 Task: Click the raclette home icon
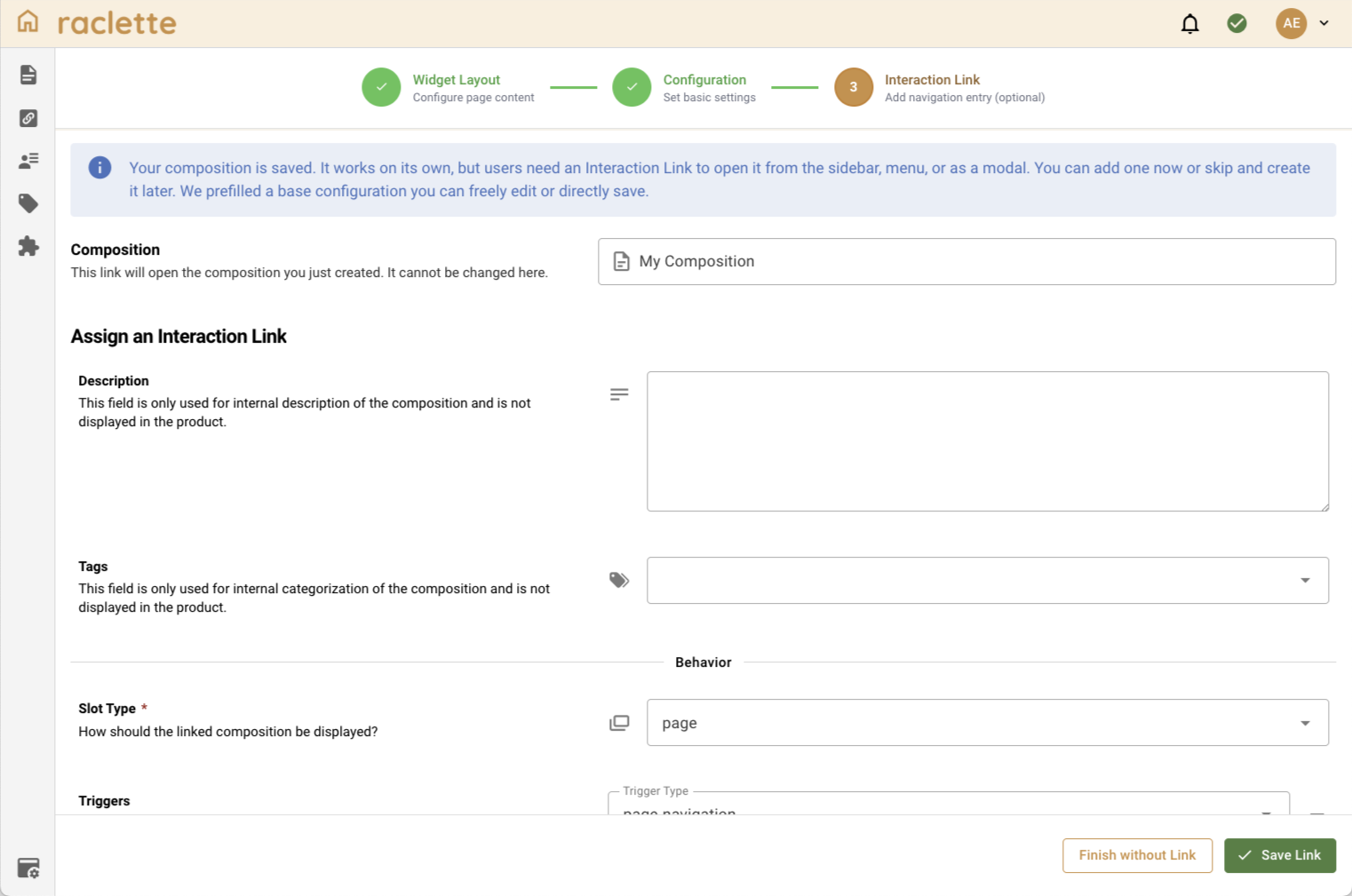coord(28,21)
